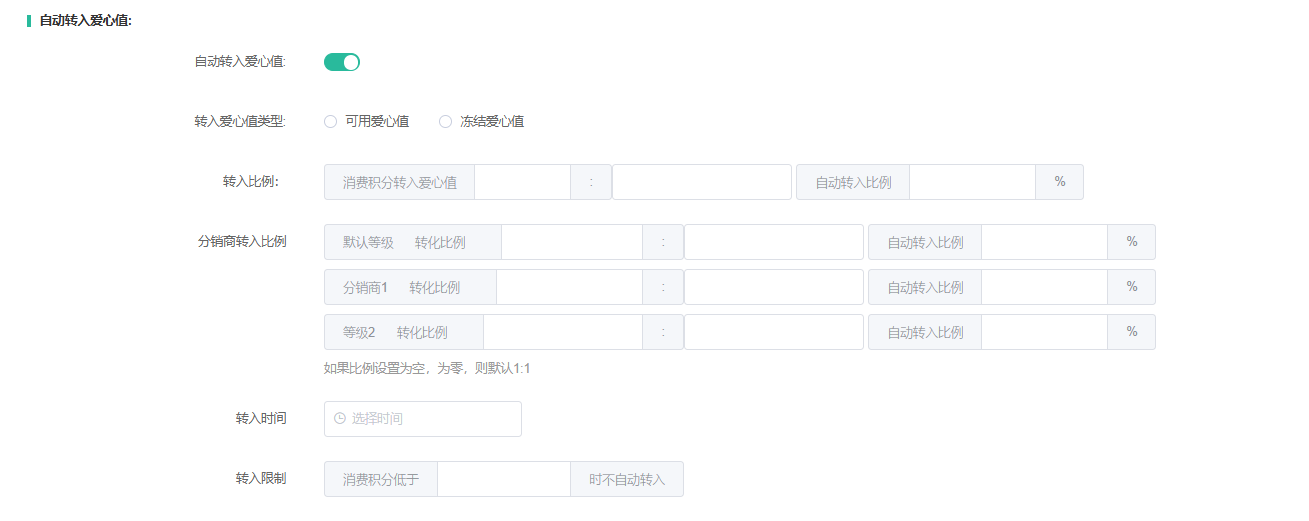Select the 冻结爱心值 radio option

click(x=446, y=122)
